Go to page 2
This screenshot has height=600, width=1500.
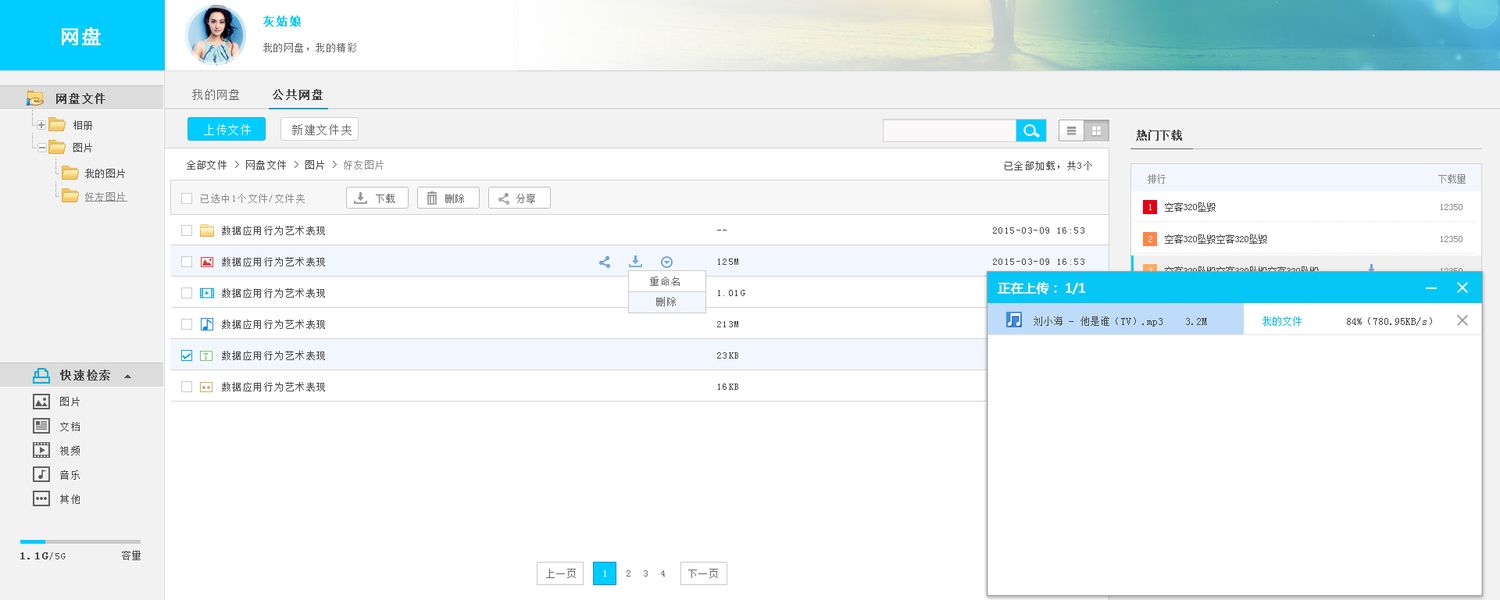pyautogui.click(x=628, y=574)
